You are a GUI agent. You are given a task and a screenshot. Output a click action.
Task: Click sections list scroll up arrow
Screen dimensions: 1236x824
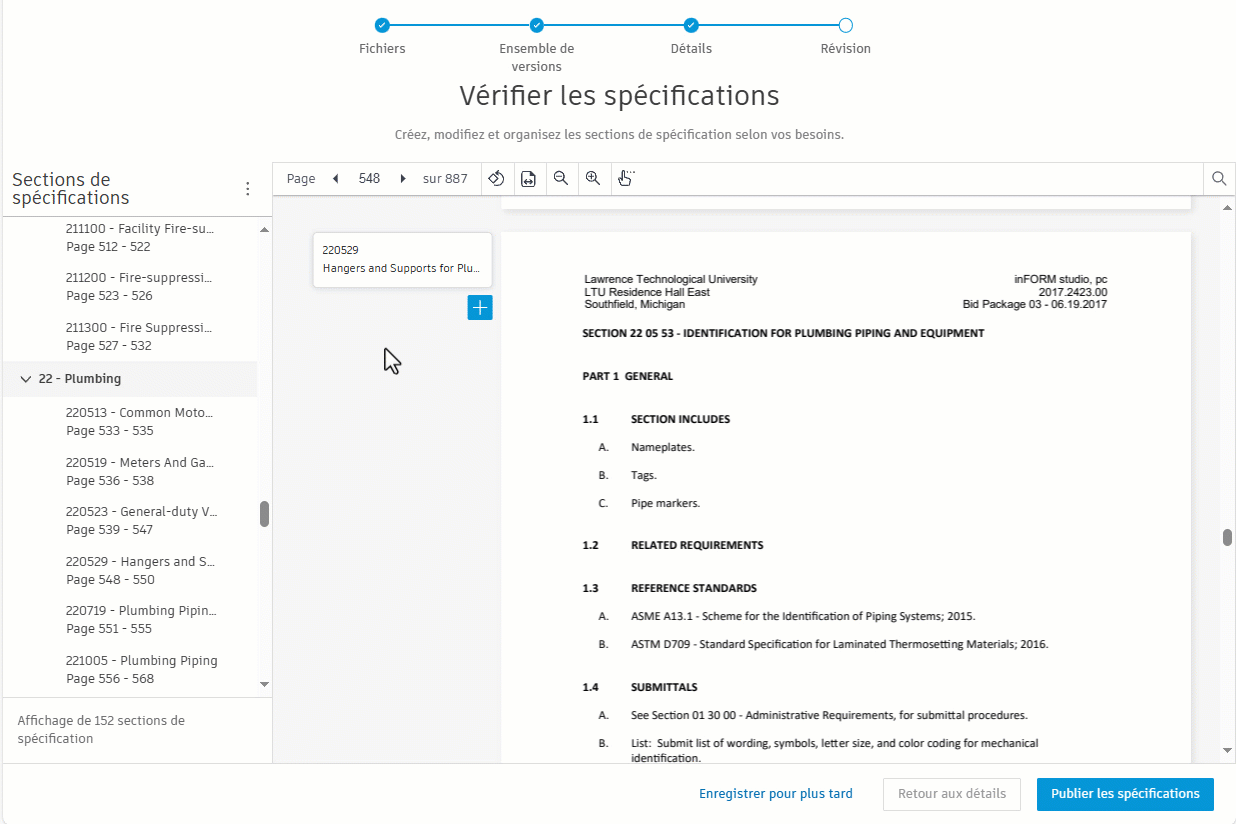(x=265, y=229)
